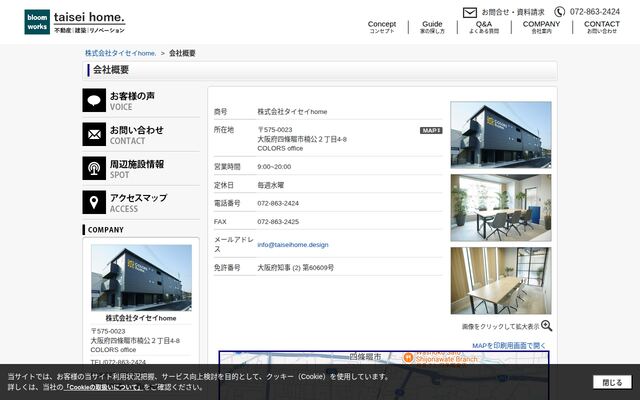Select 毎週水曜 holiday text
The height and width of the screenshot is (400, 640).
point(271,185)
